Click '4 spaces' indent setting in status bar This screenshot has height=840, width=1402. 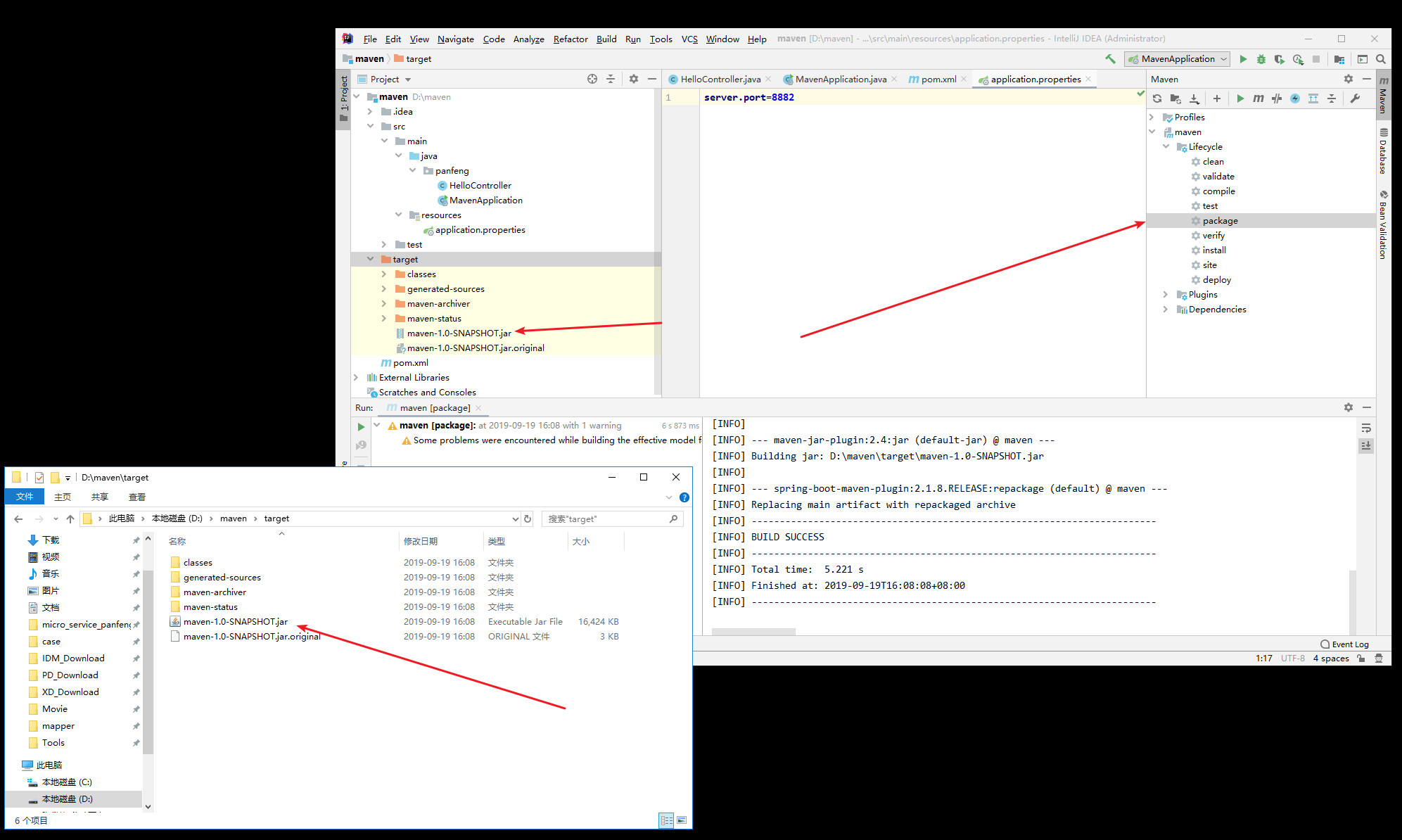1331,658
